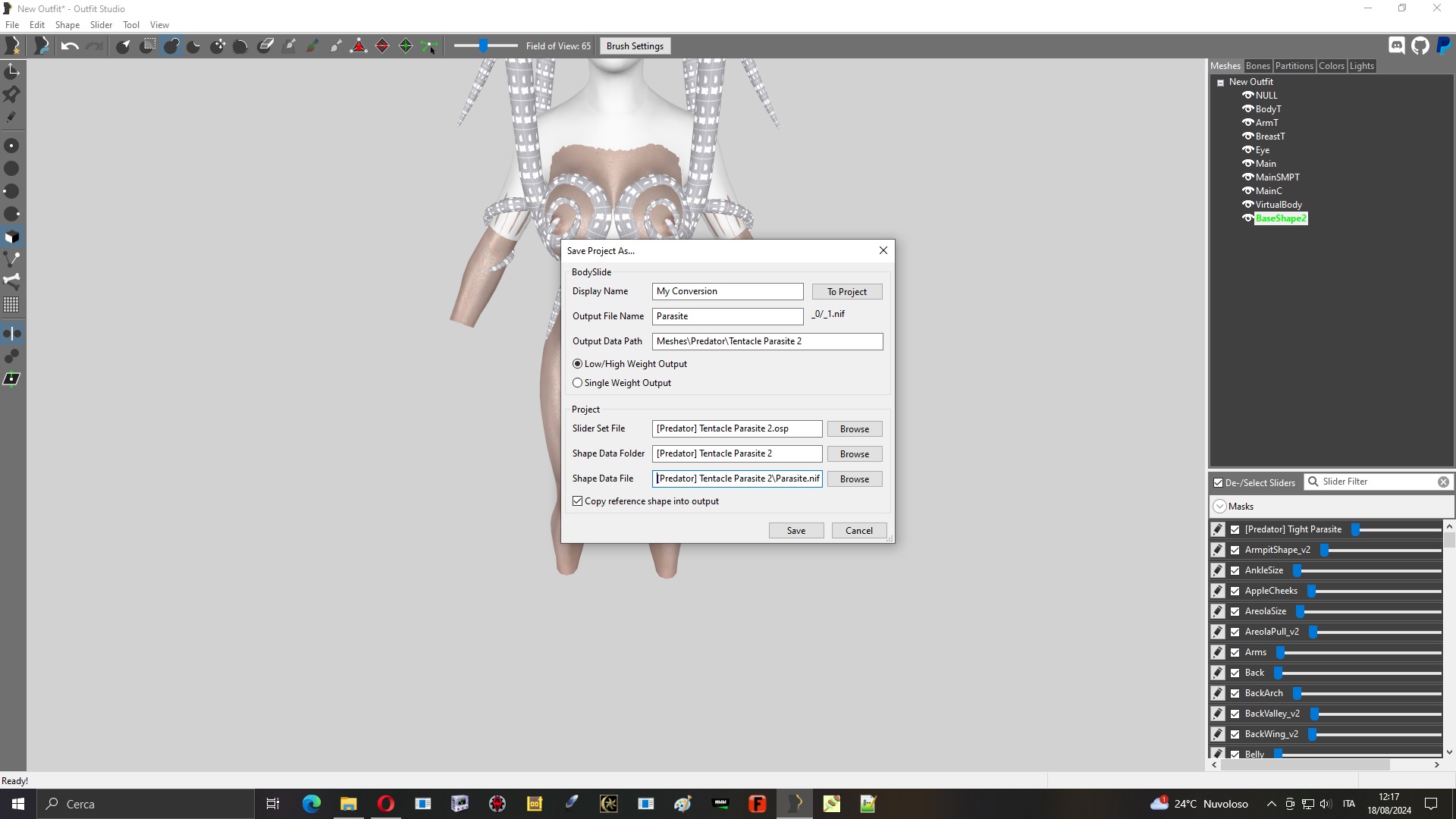Select Low/High Weight Output radio button
The height and width of the screenshot is (819, 1456).
click(578, 364)
